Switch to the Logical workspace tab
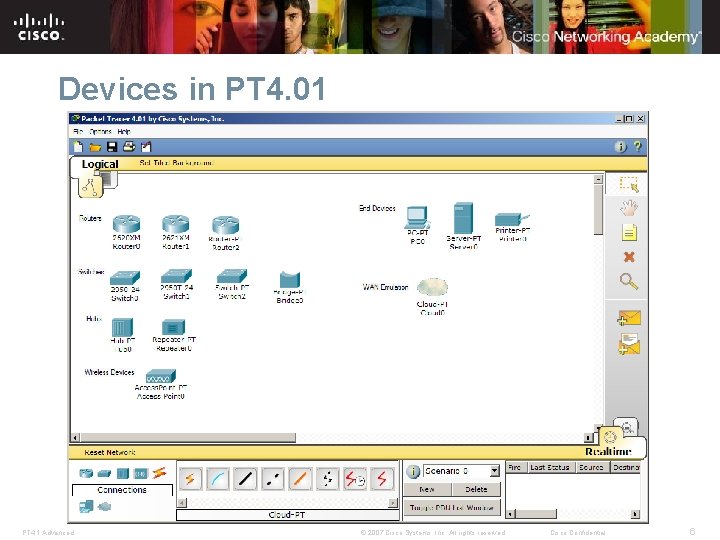Image resolution: width=720 pixels, height=540 pixels. (100, 164)
